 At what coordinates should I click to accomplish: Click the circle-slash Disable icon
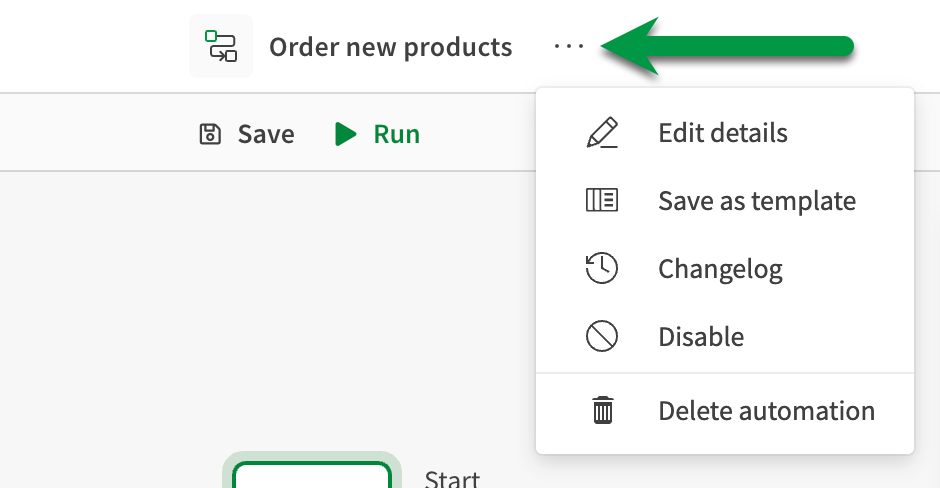[602, 336]
